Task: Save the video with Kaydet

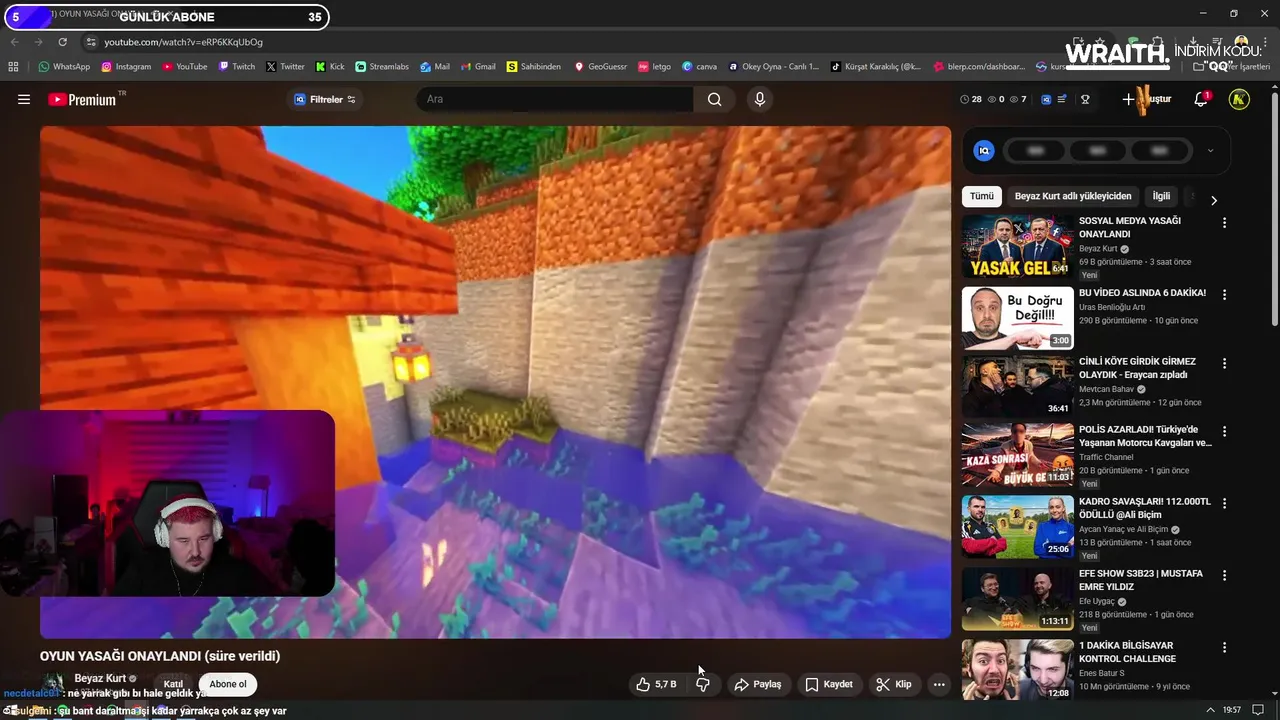Action: [829, 684]
